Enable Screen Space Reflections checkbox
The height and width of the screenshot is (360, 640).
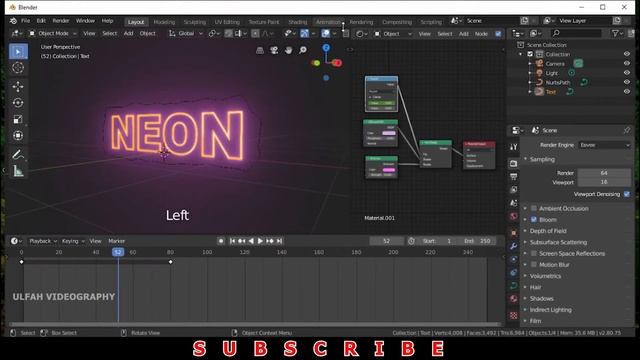click(x=533, y=253)
